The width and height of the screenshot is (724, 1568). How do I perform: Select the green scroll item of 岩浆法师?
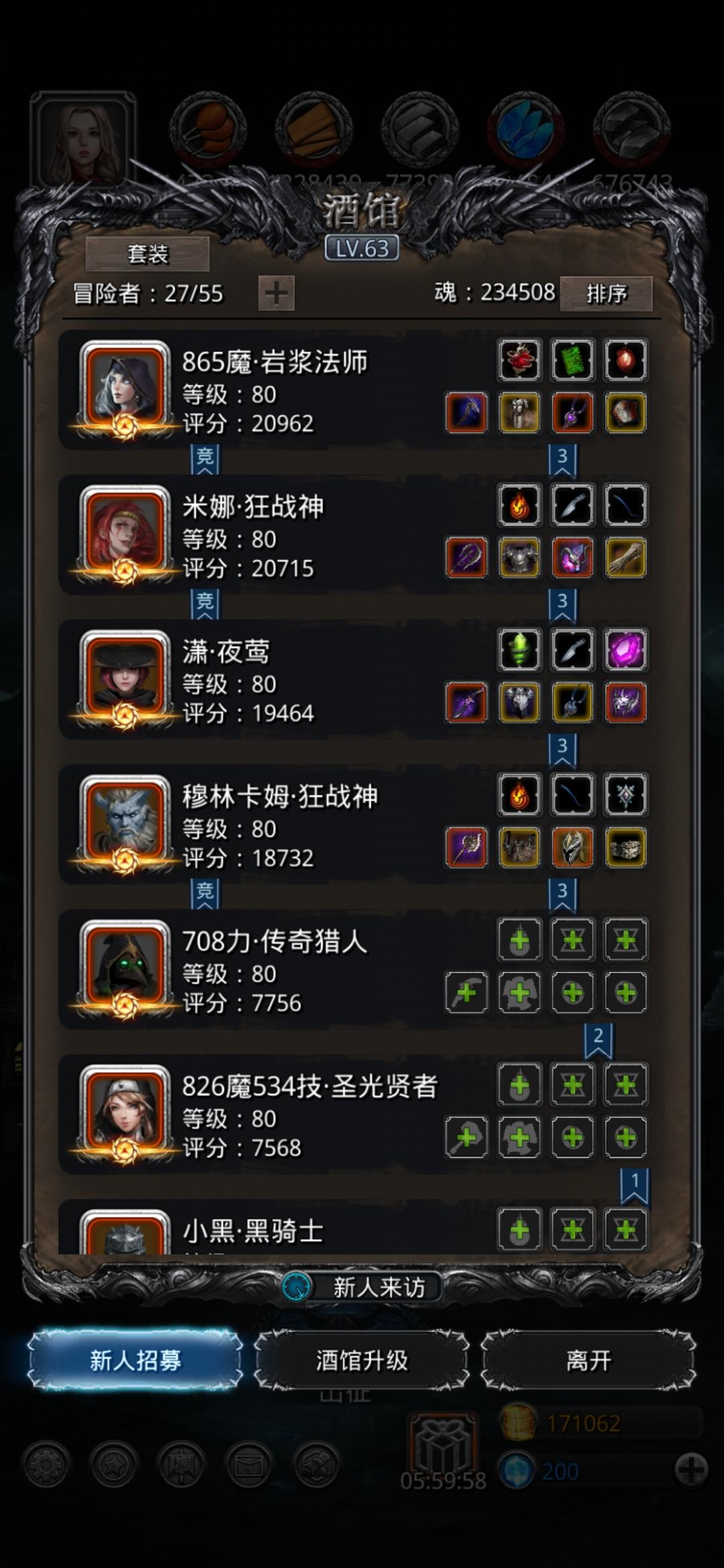572,360
